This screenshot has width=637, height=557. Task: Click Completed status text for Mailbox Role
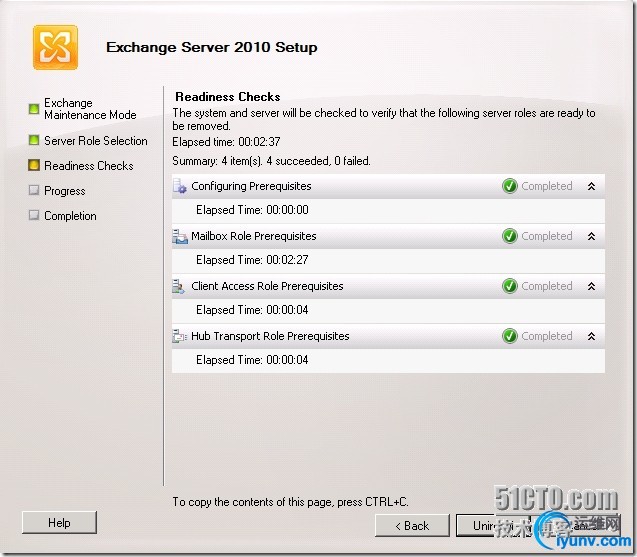[547, 236]
